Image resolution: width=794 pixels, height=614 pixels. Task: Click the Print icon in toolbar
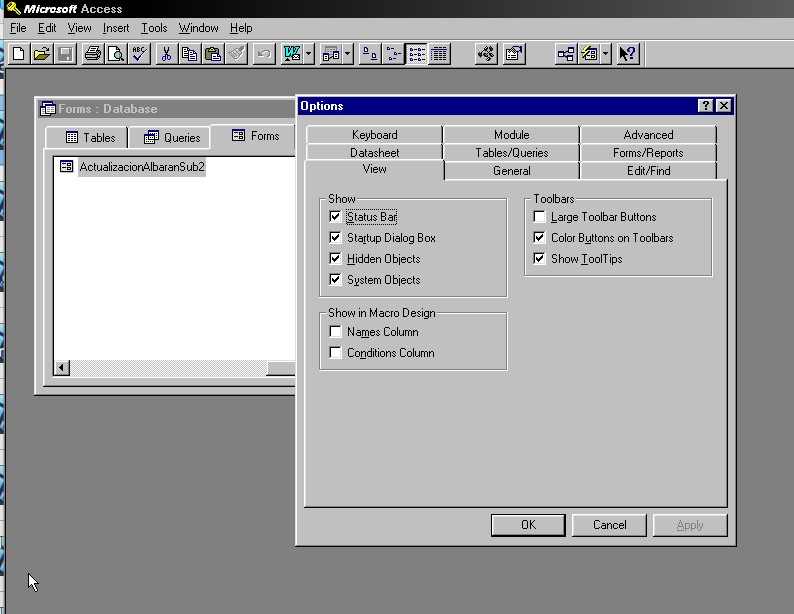tap(93, 54)
